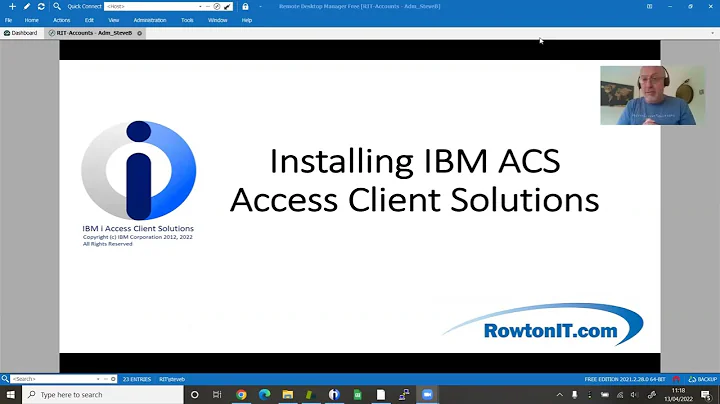Screen dimensions: 720x404
Task: Open the Windows notification center icon
Action: click(707, 395)
